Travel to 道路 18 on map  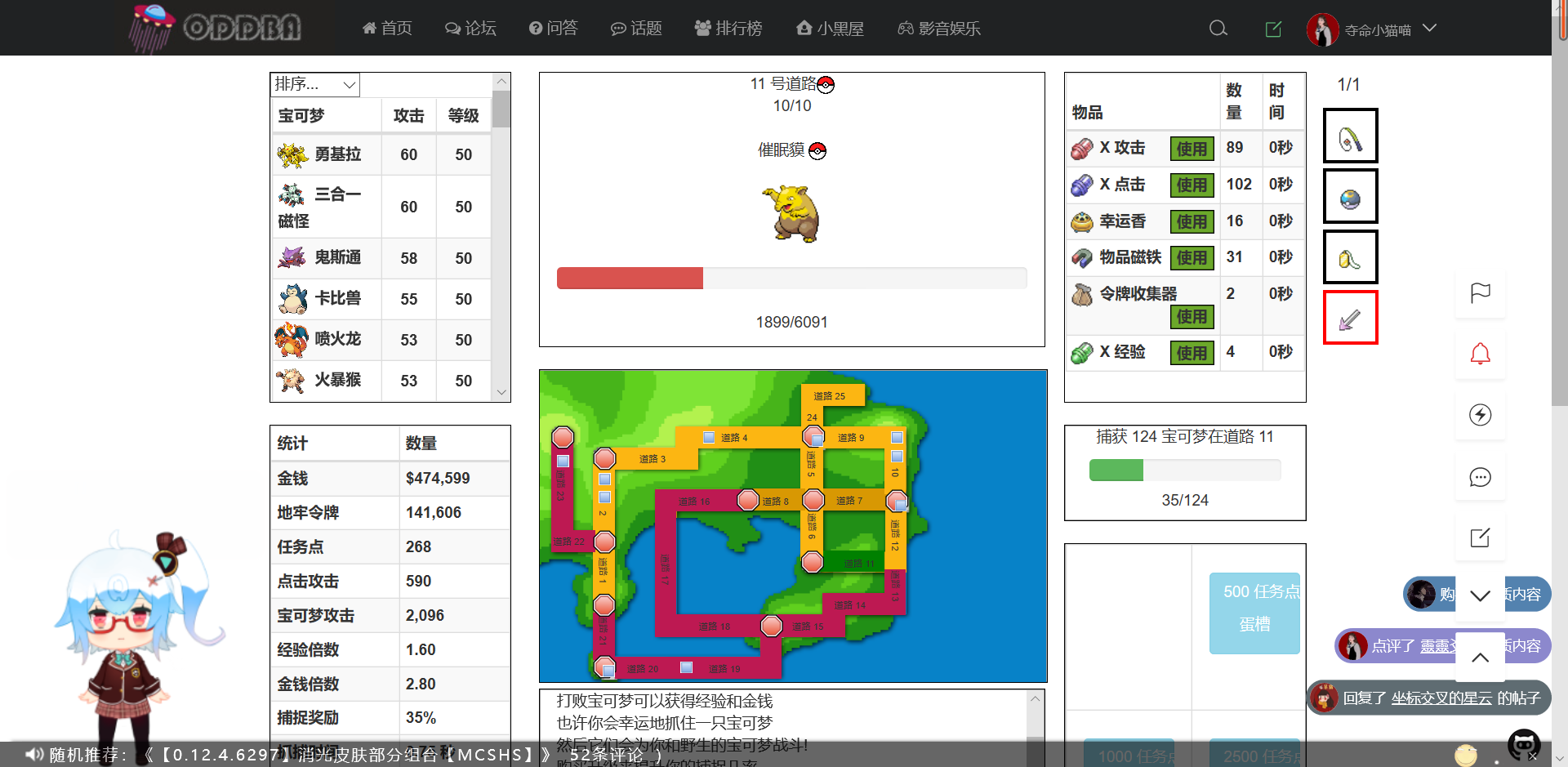pyautogui.click(x=715, y=627)
